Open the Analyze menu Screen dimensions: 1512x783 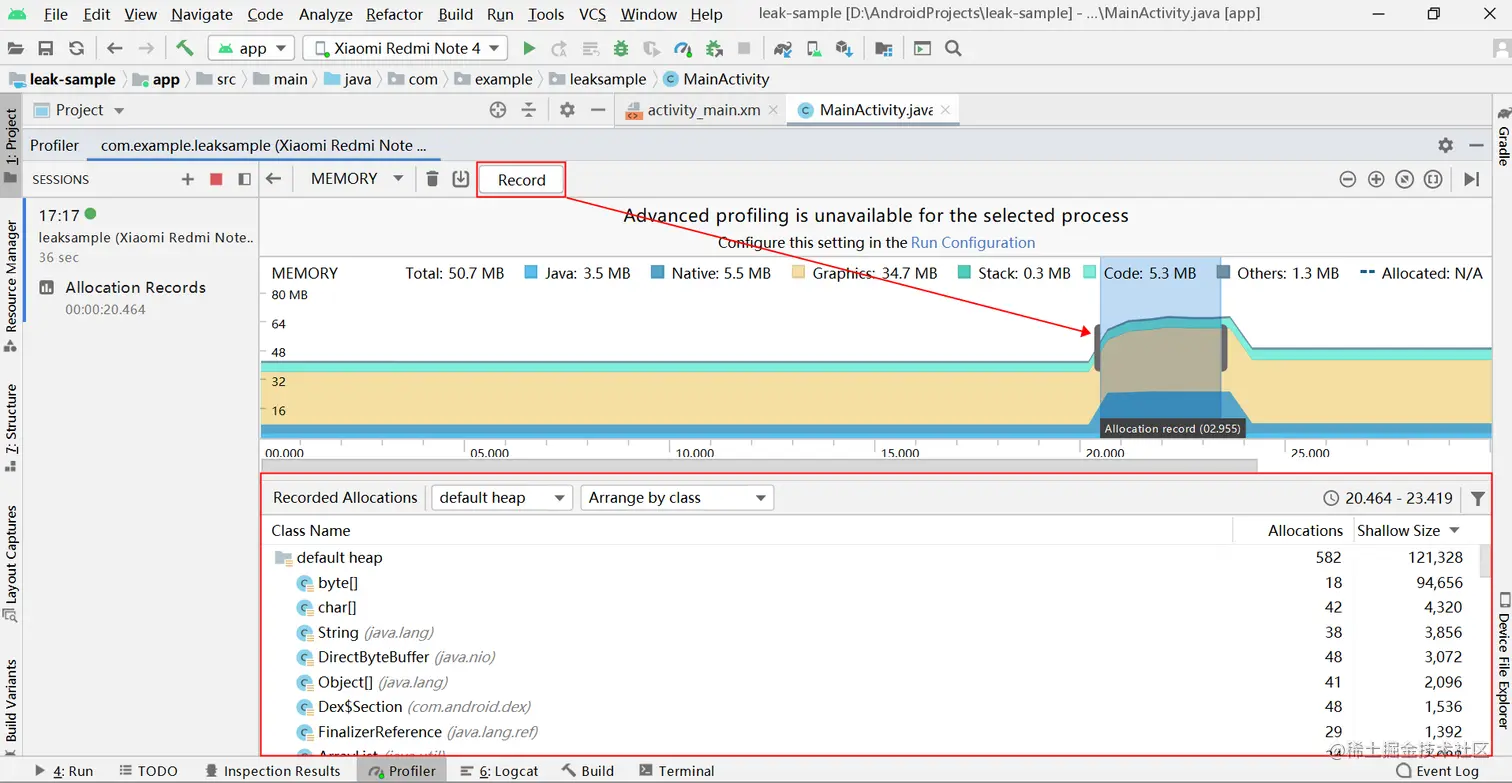325,14
